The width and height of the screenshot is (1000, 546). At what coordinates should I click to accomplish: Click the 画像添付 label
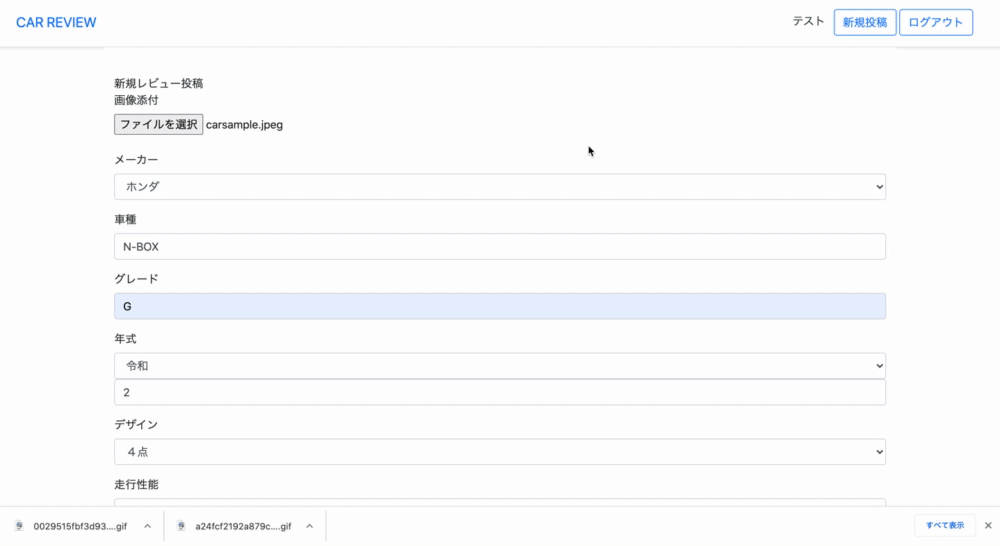[x=136, y=100]
